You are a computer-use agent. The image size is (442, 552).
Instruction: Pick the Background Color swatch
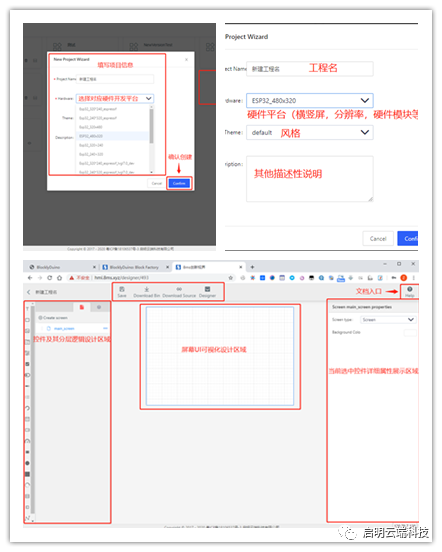click(x=410, y=332)
